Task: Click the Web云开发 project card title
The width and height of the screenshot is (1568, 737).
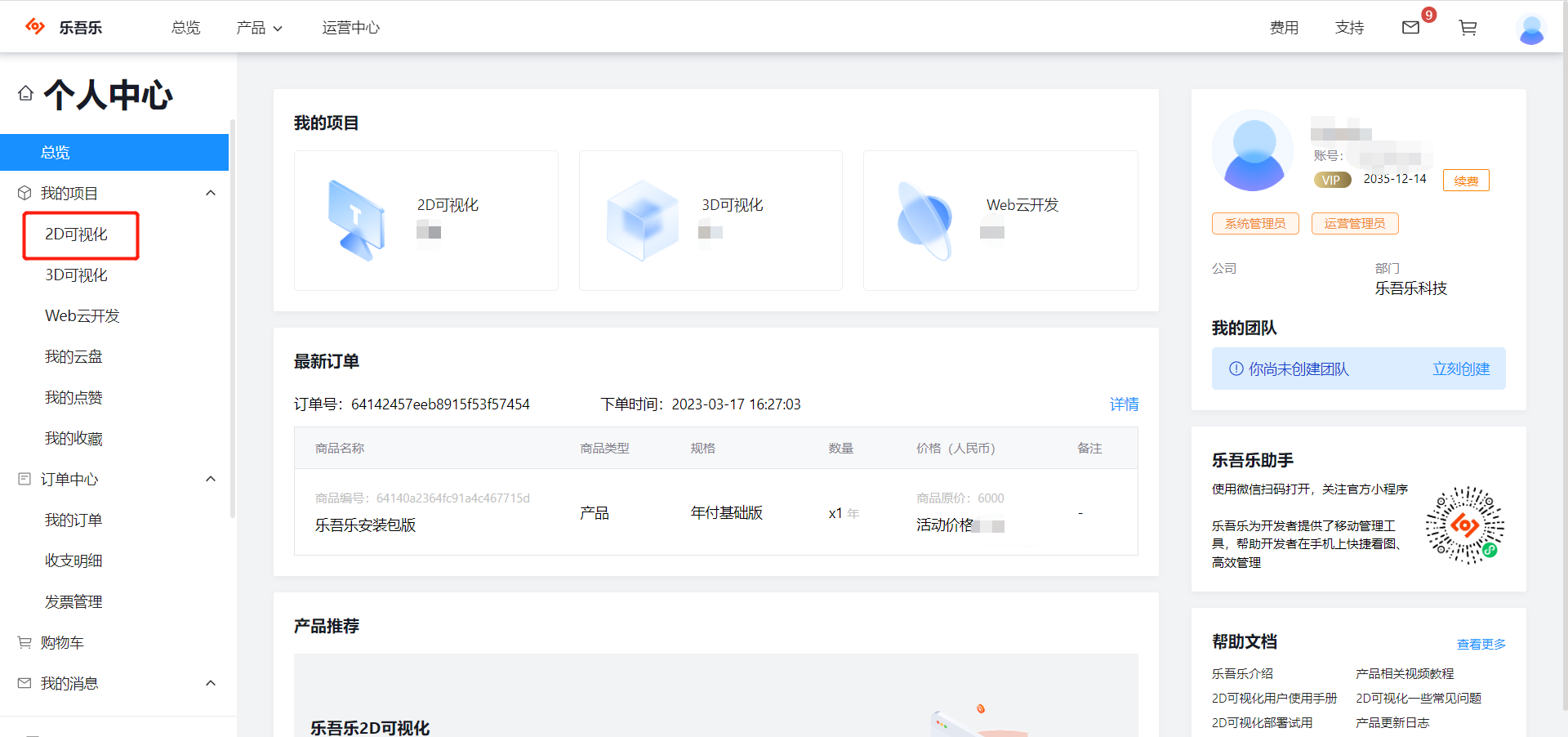Action: 1022,205
